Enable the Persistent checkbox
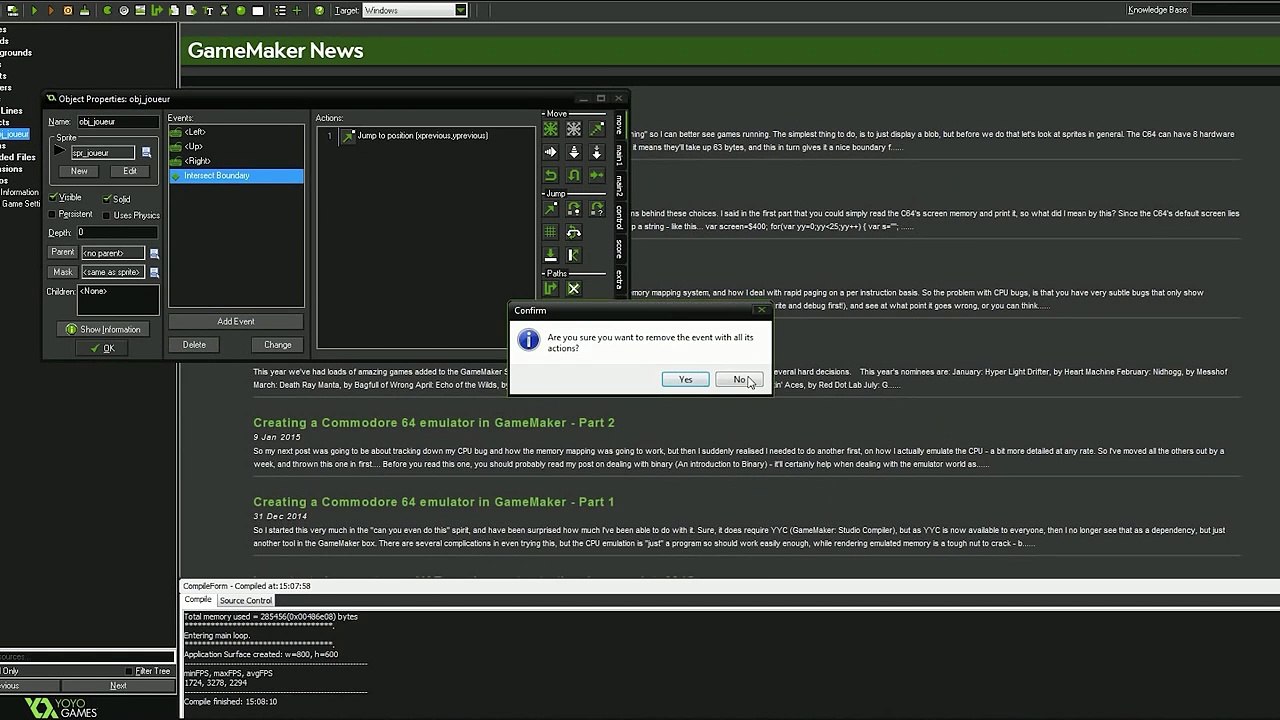 pos(54,214)
